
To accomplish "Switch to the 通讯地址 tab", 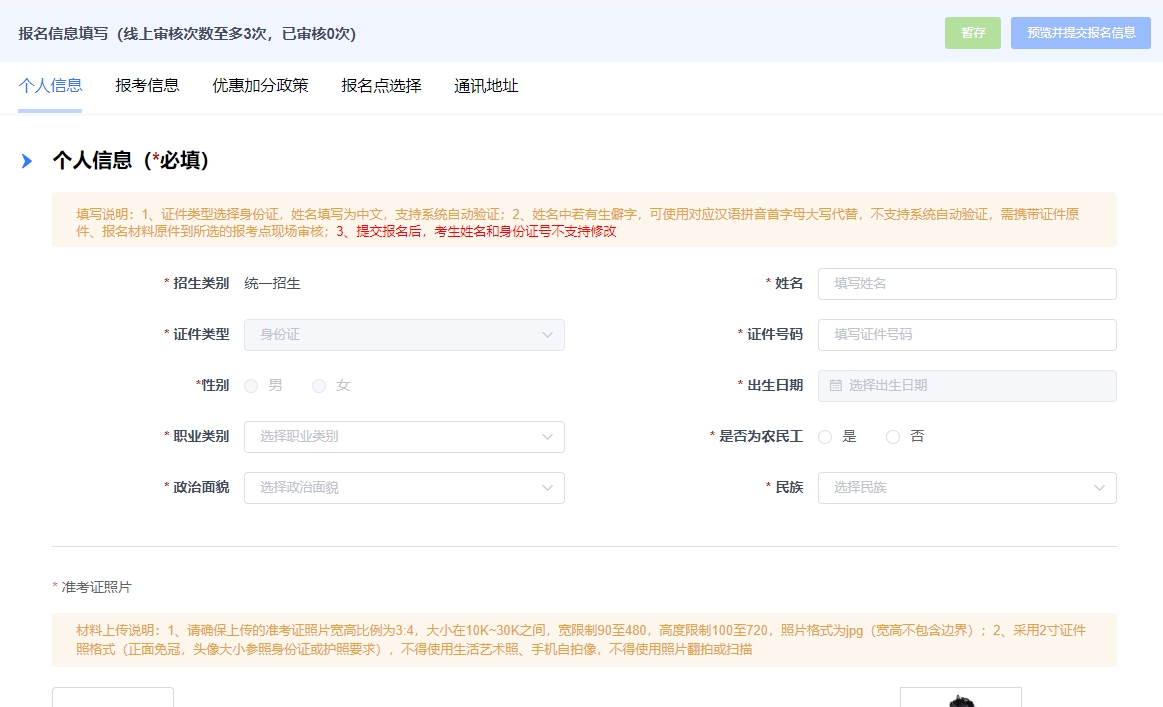I will pos(486,86).
